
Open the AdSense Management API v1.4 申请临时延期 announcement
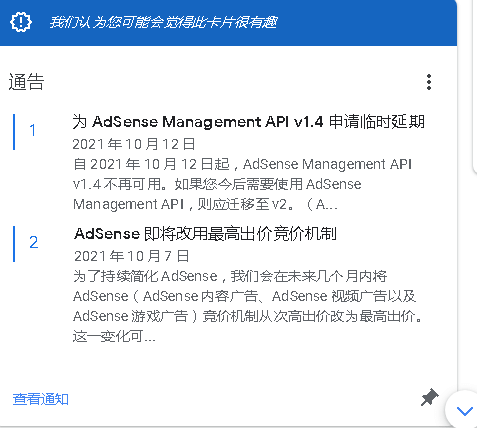click(249, 122)
